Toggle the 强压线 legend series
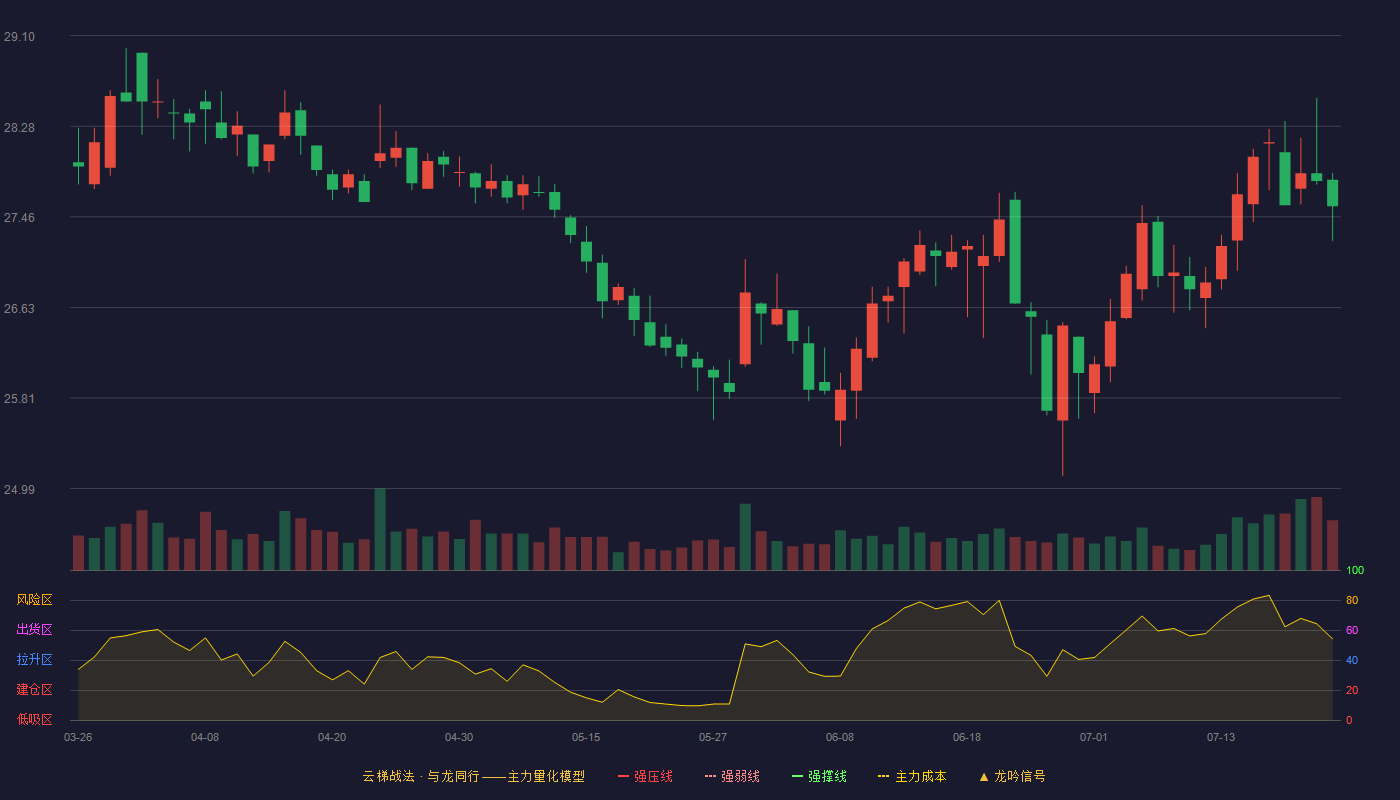This screenshot has height=800, width=1400. point(645,776)
